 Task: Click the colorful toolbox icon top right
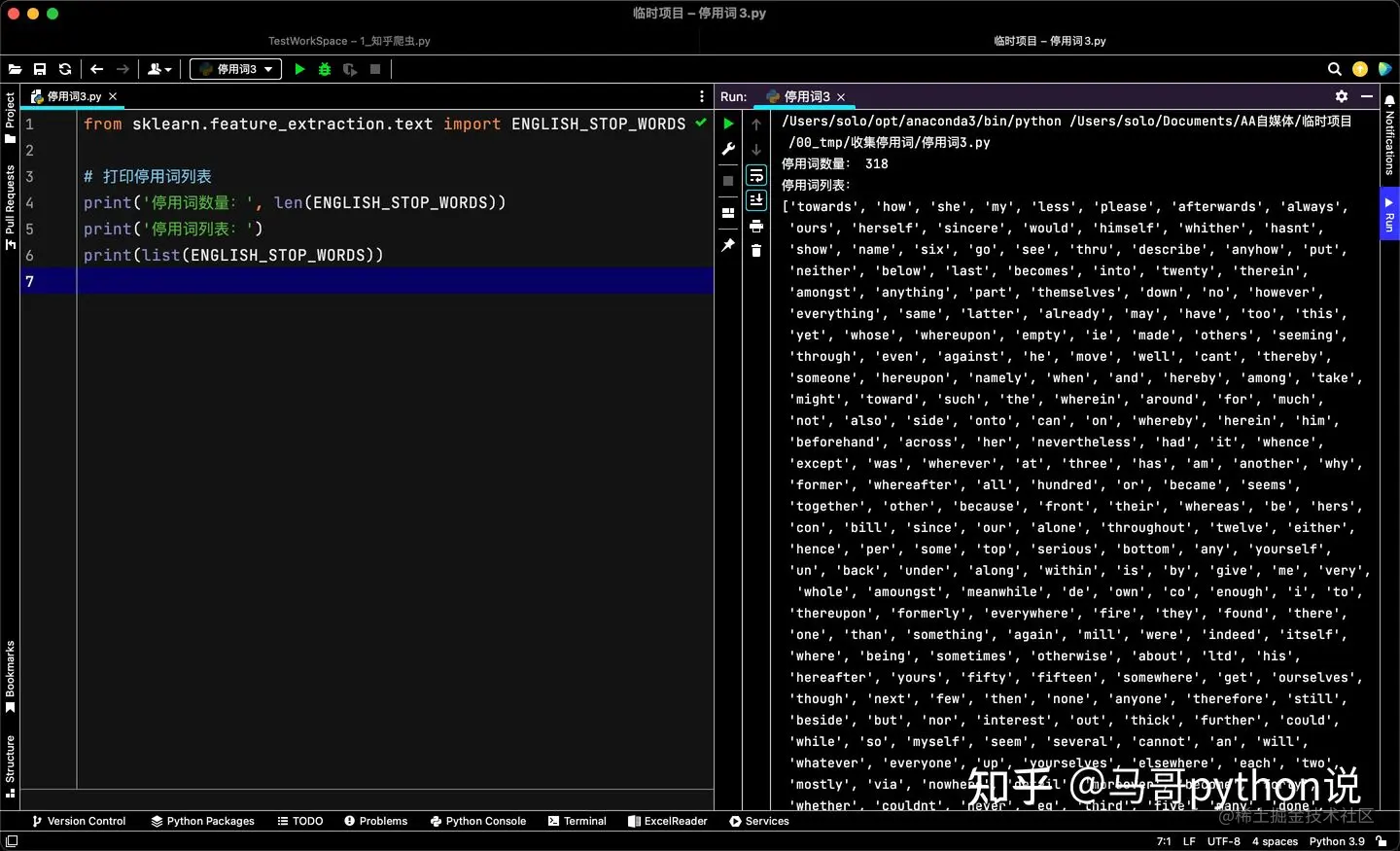(x=1384, y=69)
